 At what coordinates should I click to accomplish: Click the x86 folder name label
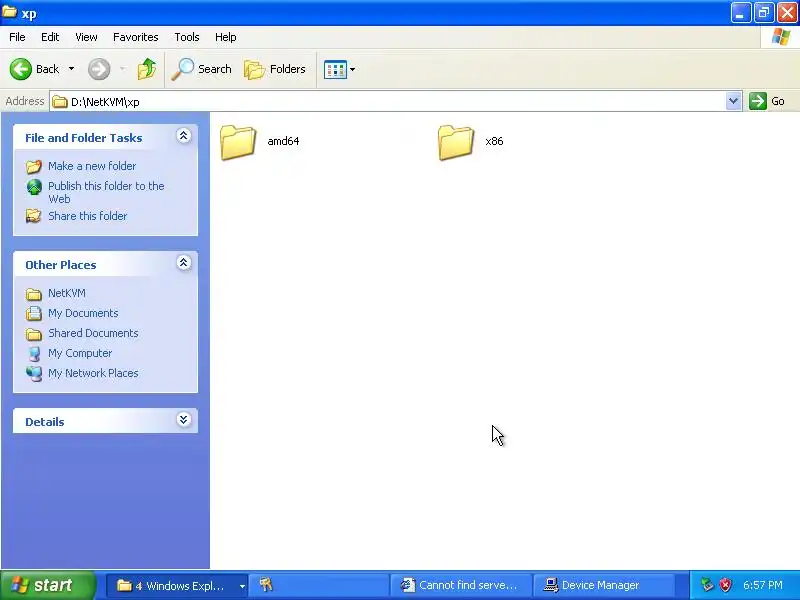tap(494, 141)
